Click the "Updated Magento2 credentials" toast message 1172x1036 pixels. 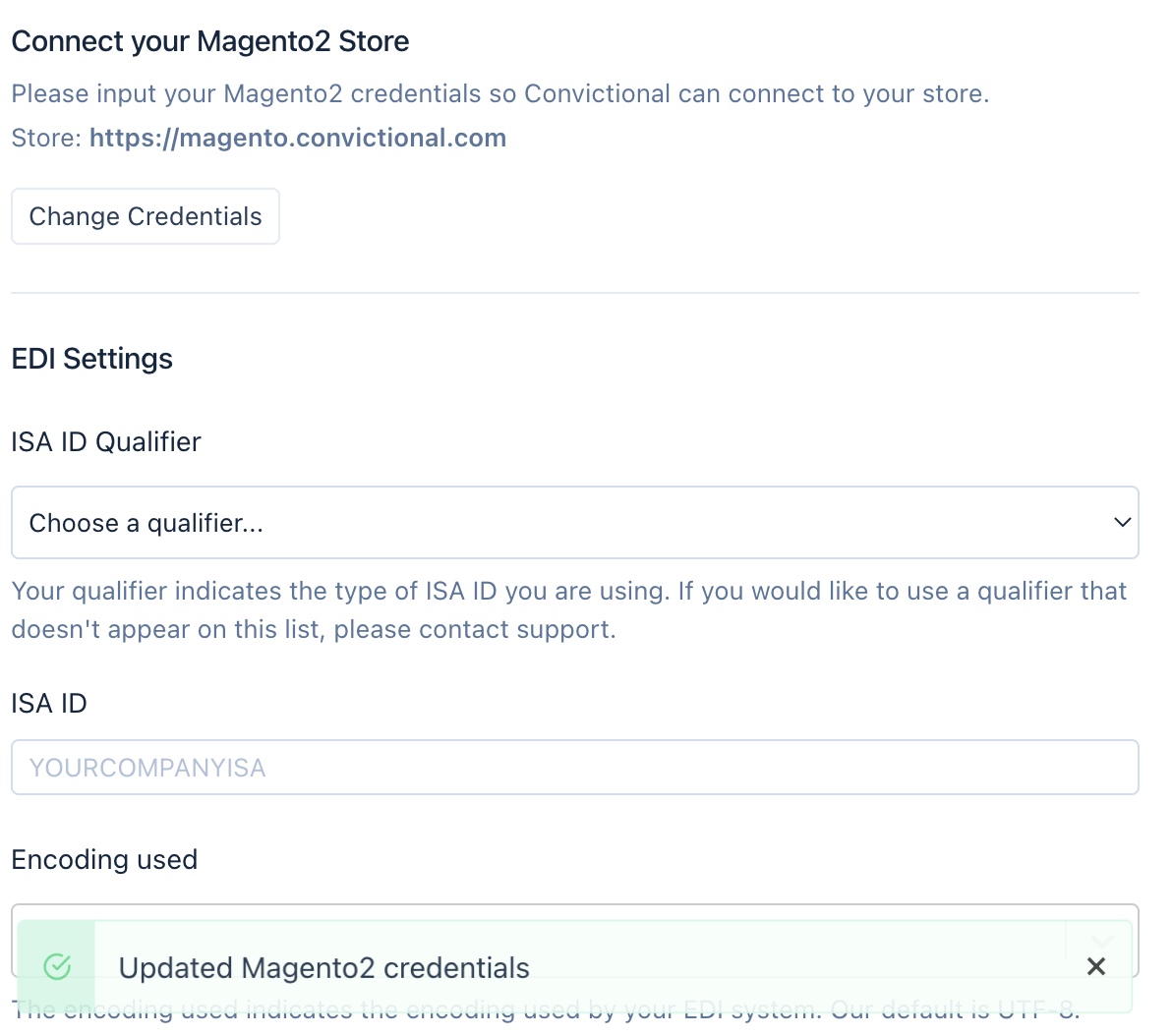click(x=324, y=968)
